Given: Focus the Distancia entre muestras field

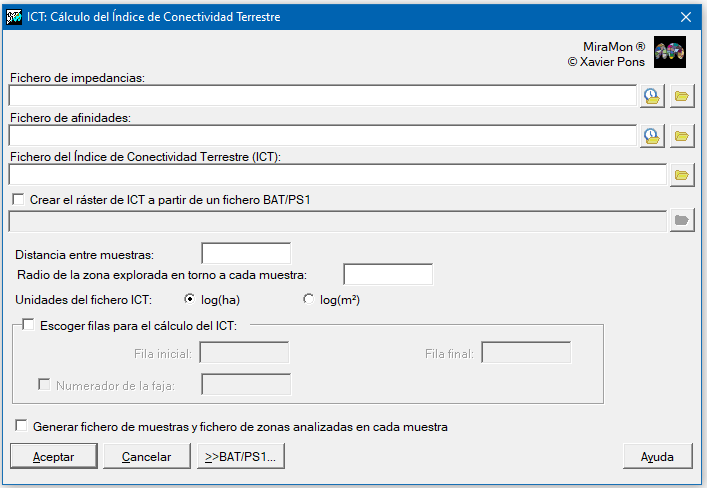Looking at the screenshot, I should click(246, 253).
